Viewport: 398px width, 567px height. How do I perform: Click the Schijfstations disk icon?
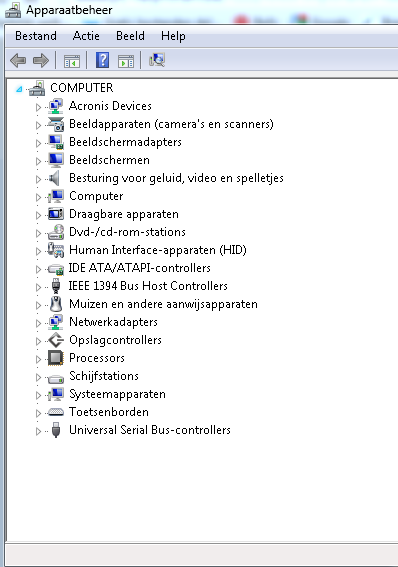point(56,378)
